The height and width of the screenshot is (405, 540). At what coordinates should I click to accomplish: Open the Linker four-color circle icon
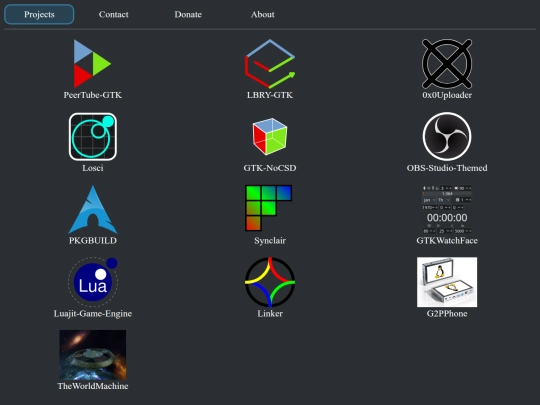tap(270, 282)
